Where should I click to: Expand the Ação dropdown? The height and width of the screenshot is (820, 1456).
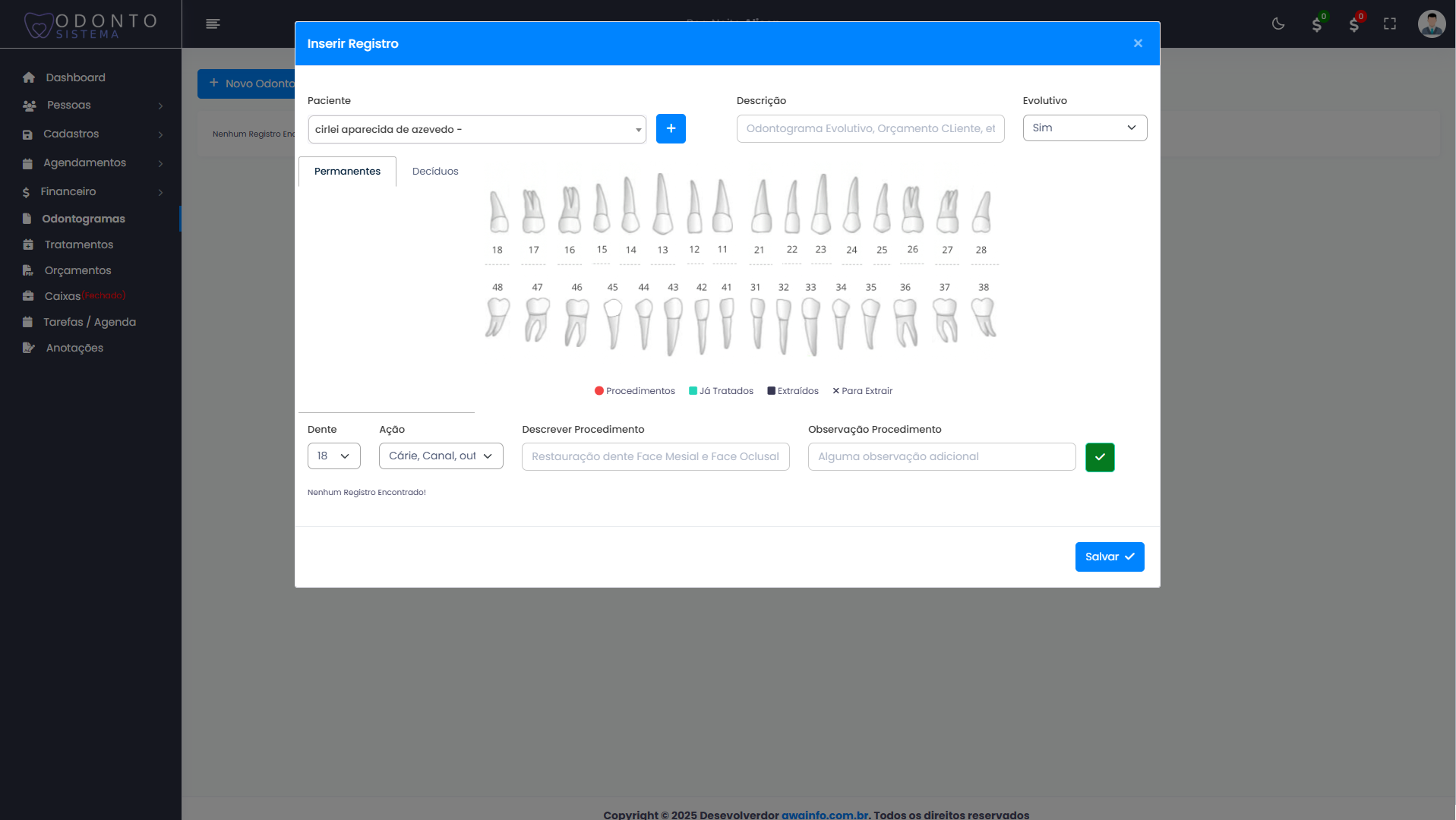click(441, 456)
